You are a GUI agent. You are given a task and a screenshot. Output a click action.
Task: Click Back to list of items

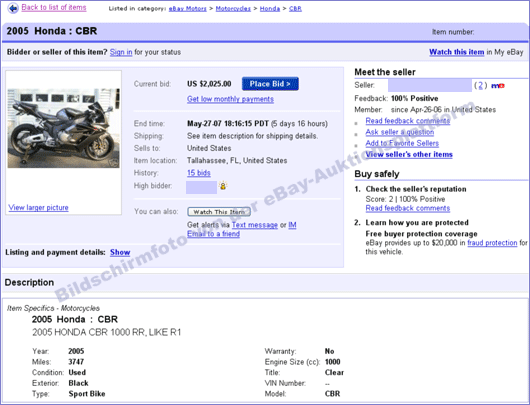(54, 7)
